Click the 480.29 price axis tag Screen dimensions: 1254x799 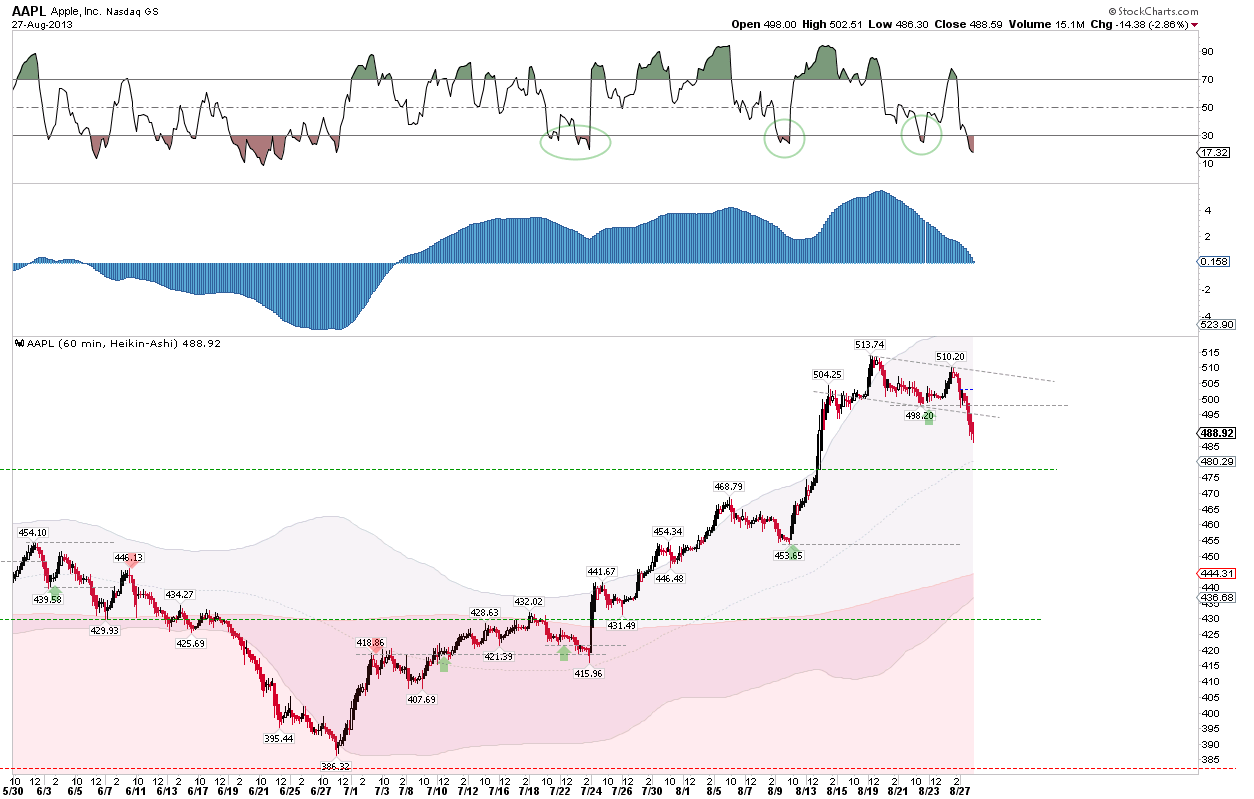[1214, 461]
